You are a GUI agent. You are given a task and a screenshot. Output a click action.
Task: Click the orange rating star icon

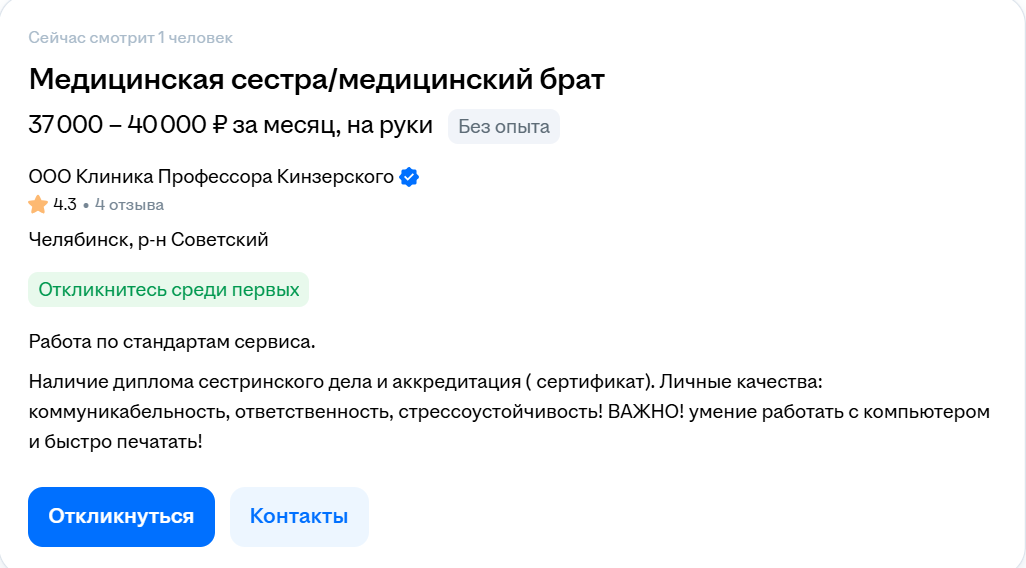[x=38, y=205]
